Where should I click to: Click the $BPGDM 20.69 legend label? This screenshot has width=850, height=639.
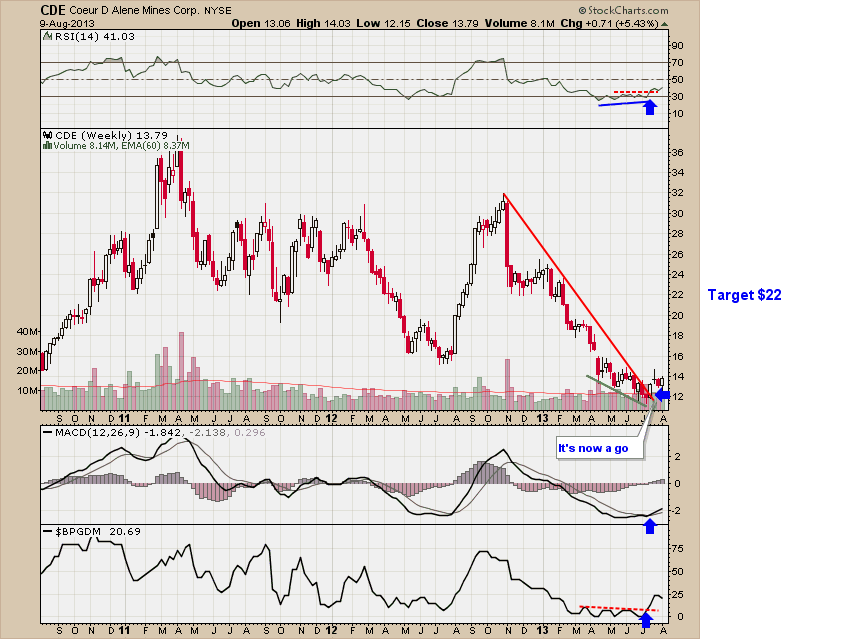tap(98, 532)
